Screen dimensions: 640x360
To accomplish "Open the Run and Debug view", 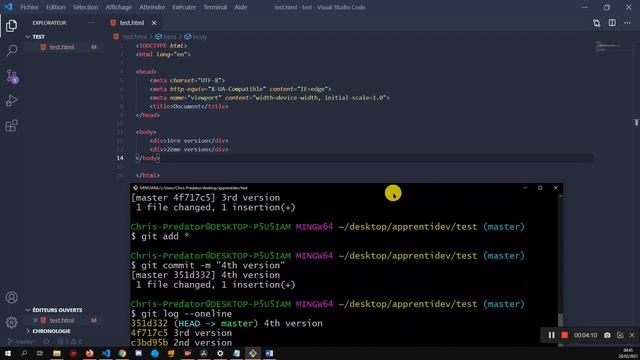I will [x=11, y=100].
